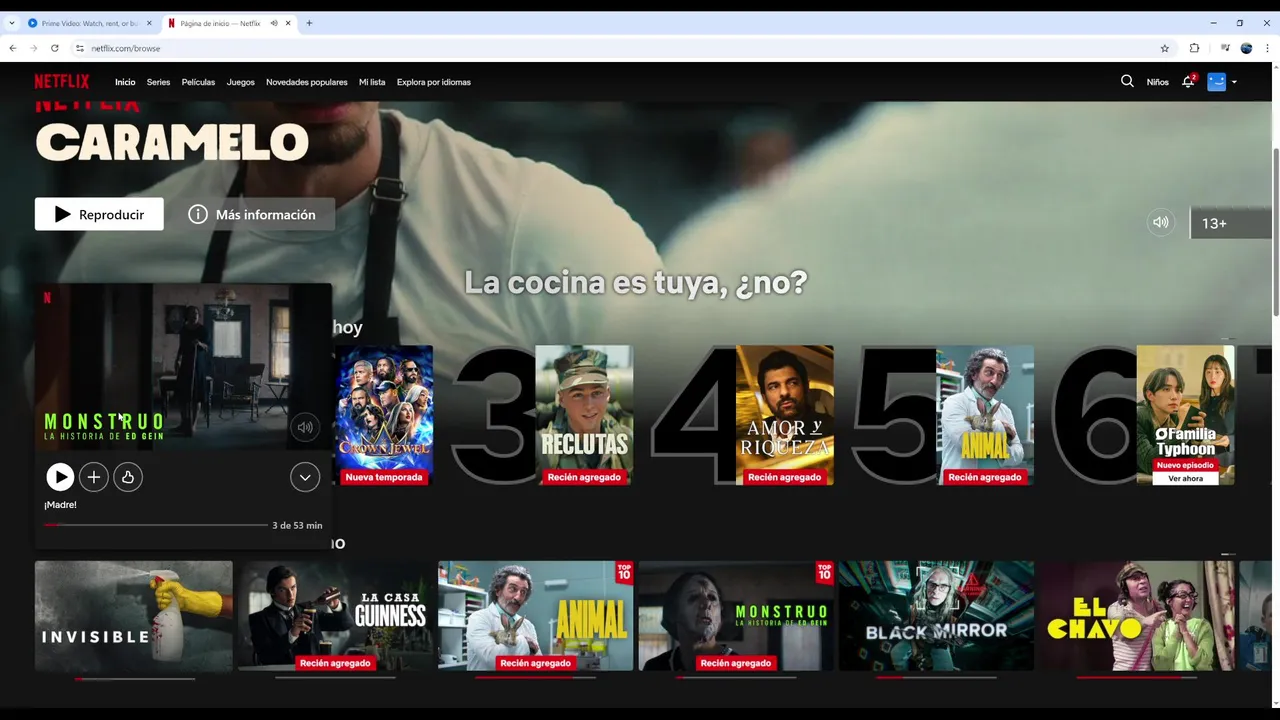
Task: Play Monstruo from the preview card
Action: [60, 478]
